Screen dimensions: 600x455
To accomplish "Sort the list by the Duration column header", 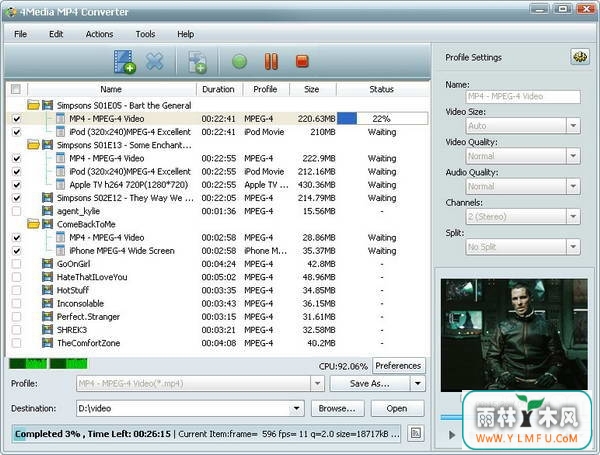I will click(219, 89).
